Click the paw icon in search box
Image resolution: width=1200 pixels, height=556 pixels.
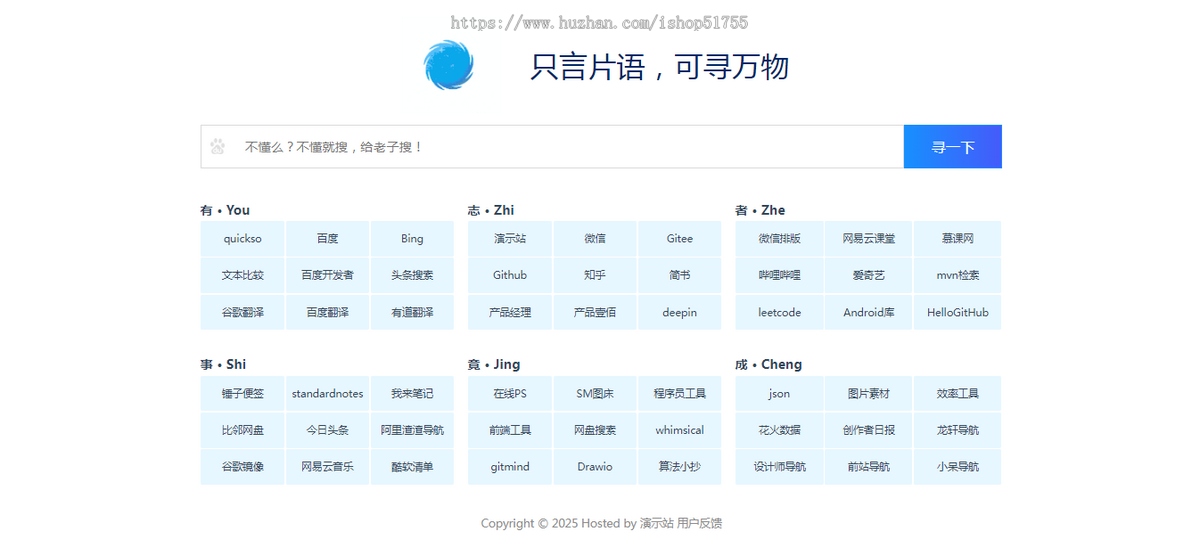coord(217,147)
